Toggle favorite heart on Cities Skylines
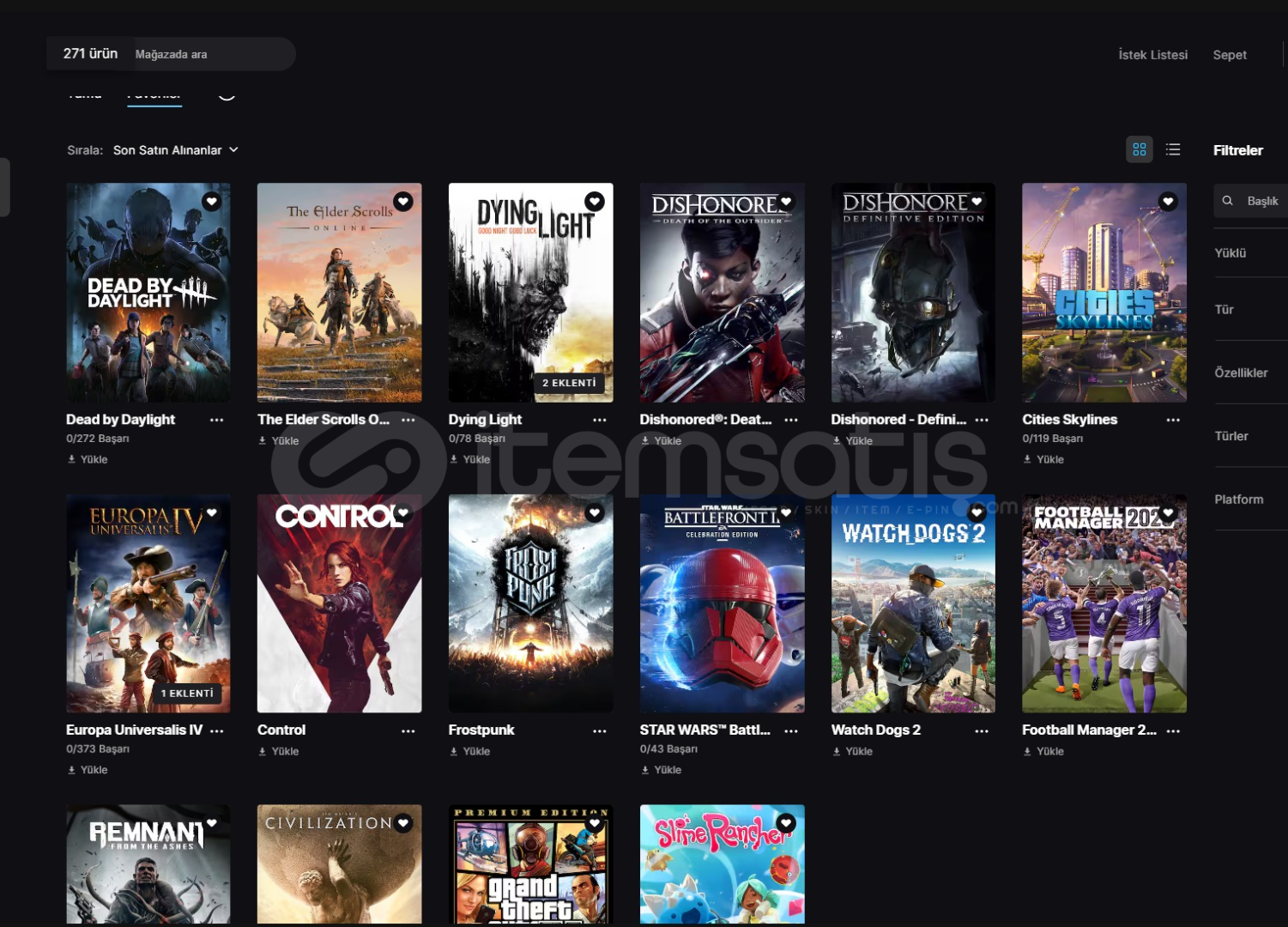The height and width of the screenshot is (927, 1288). (x=1168, y=201)
